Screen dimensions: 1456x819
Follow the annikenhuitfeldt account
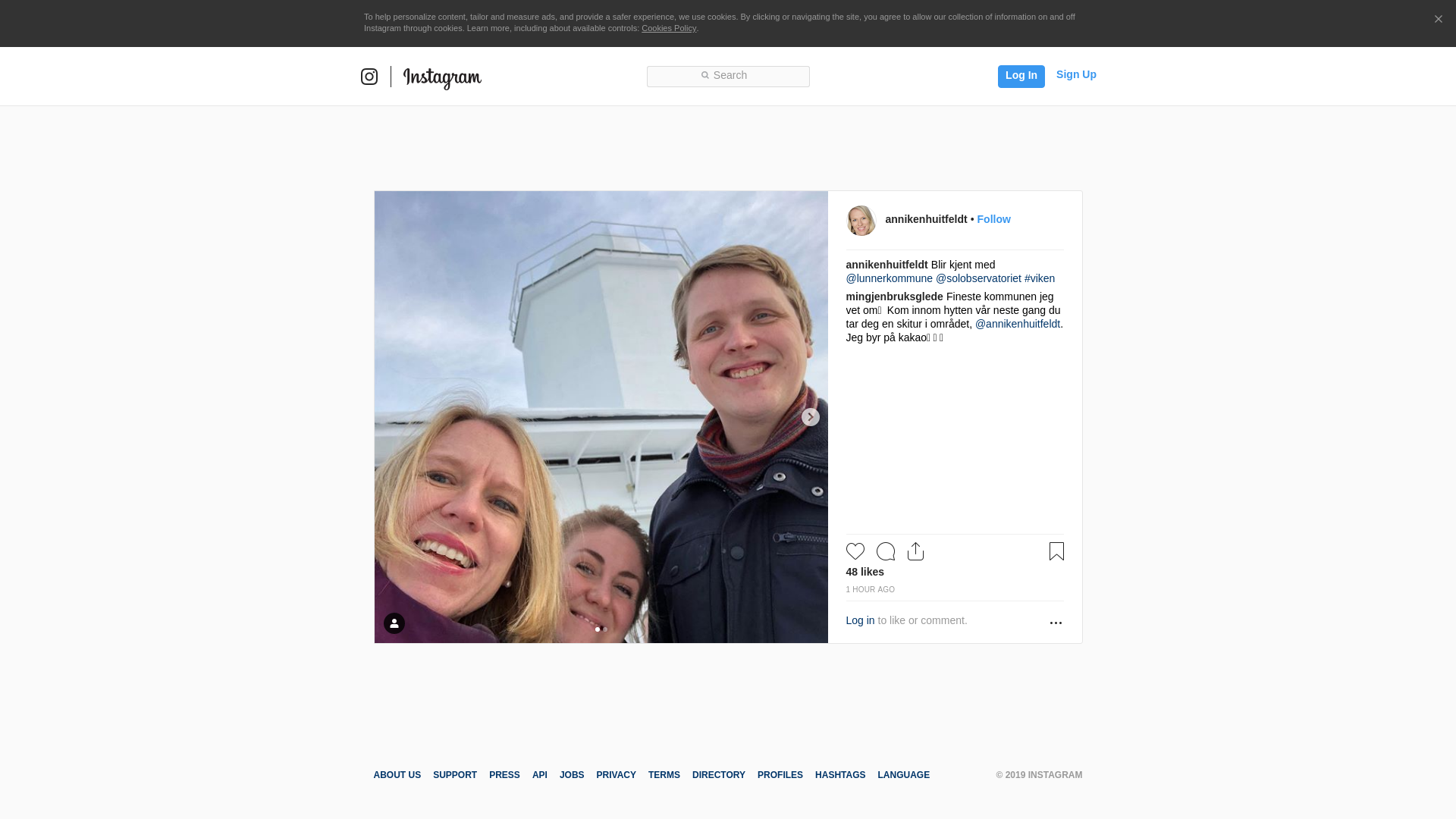[993, 219]
